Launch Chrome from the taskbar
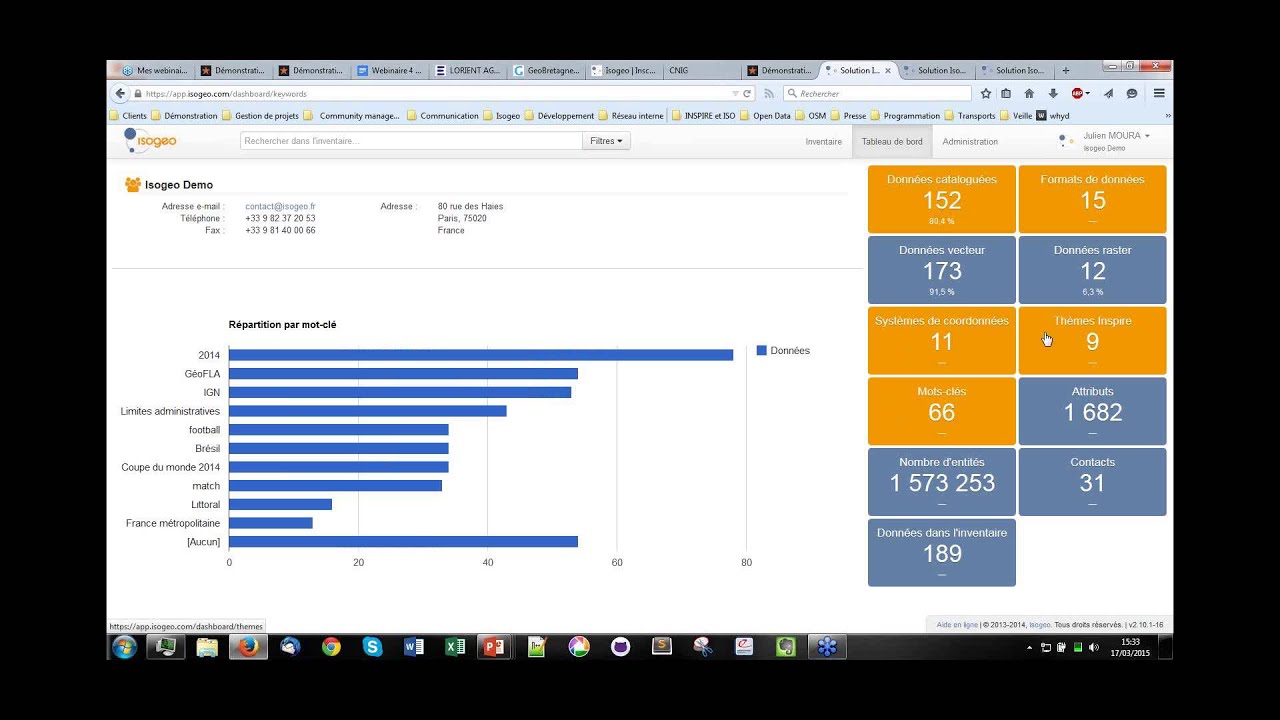Image resolution: width=1280 pixels, height=720 pixels. coord(331,647)
